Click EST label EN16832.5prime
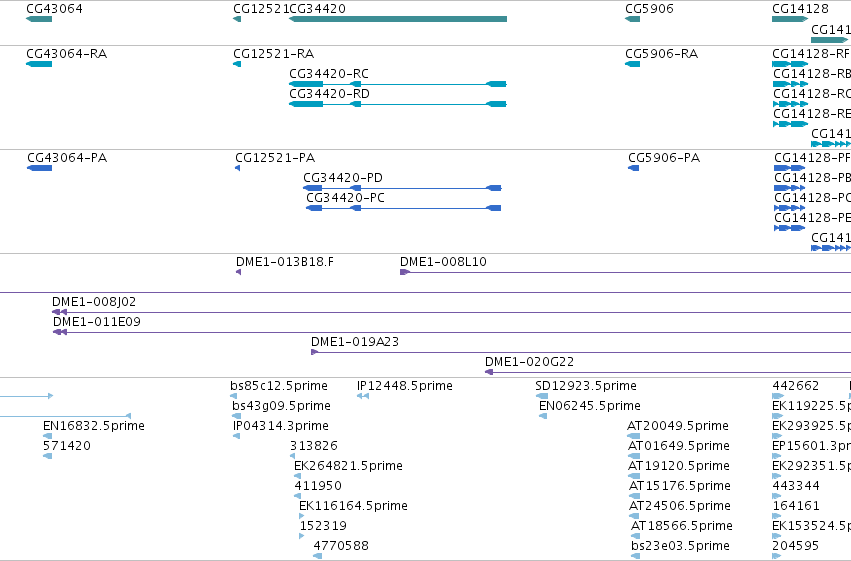This screenshot has height=561, width=851. coord(94,426)
